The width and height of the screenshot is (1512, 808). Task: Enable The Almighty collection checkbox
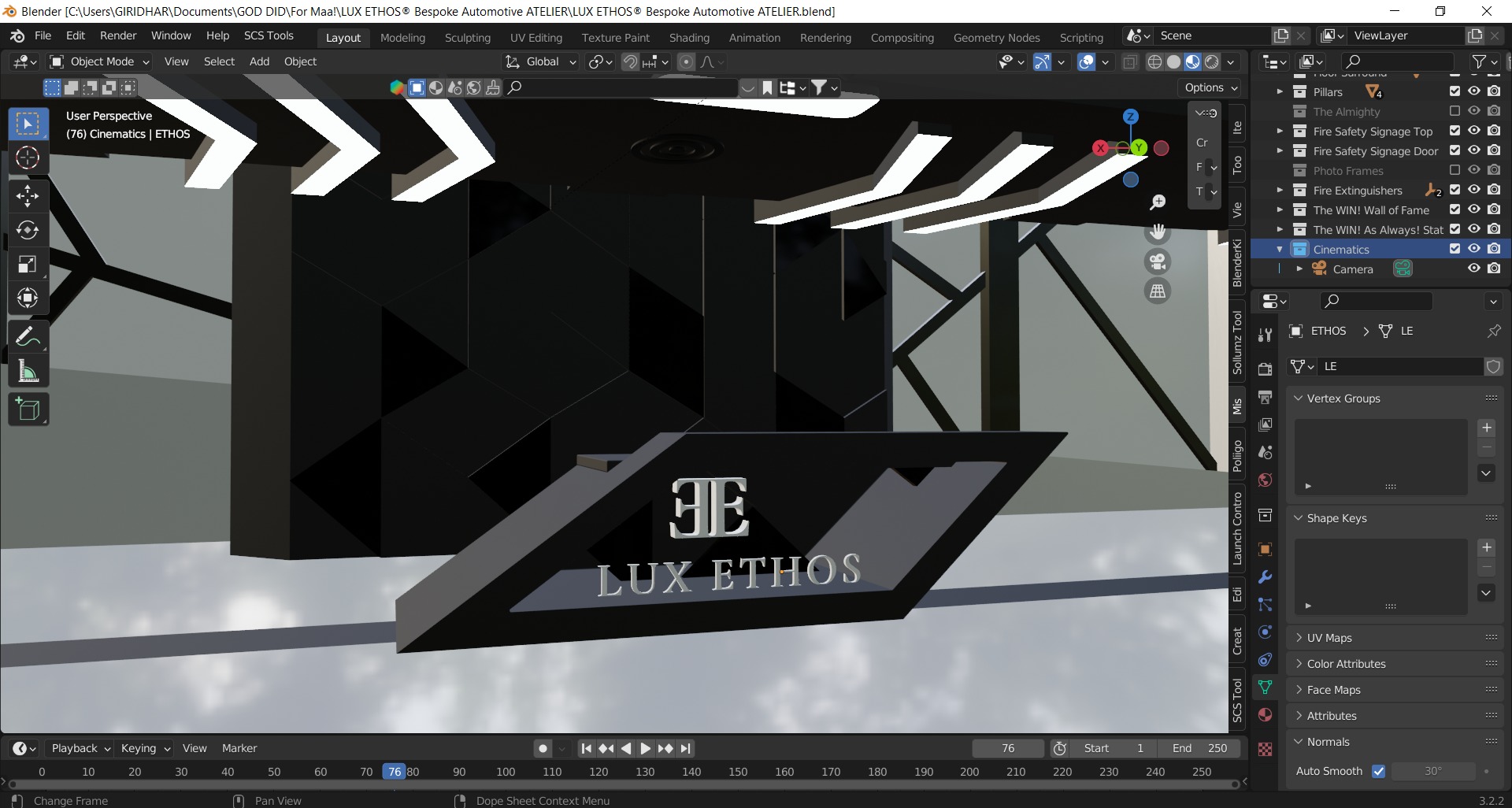[x=1455, y=111]
